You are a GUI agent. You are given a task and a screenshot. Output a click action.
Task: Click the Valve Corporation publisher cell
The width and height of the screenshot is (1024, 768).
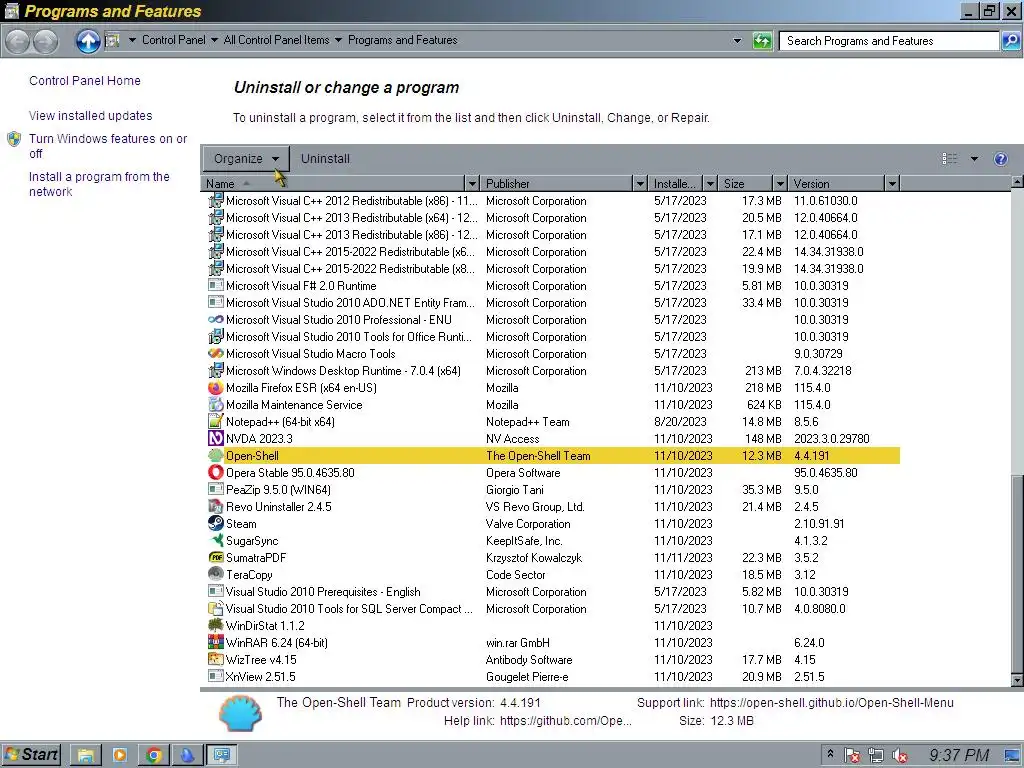[x=528, y=523]
